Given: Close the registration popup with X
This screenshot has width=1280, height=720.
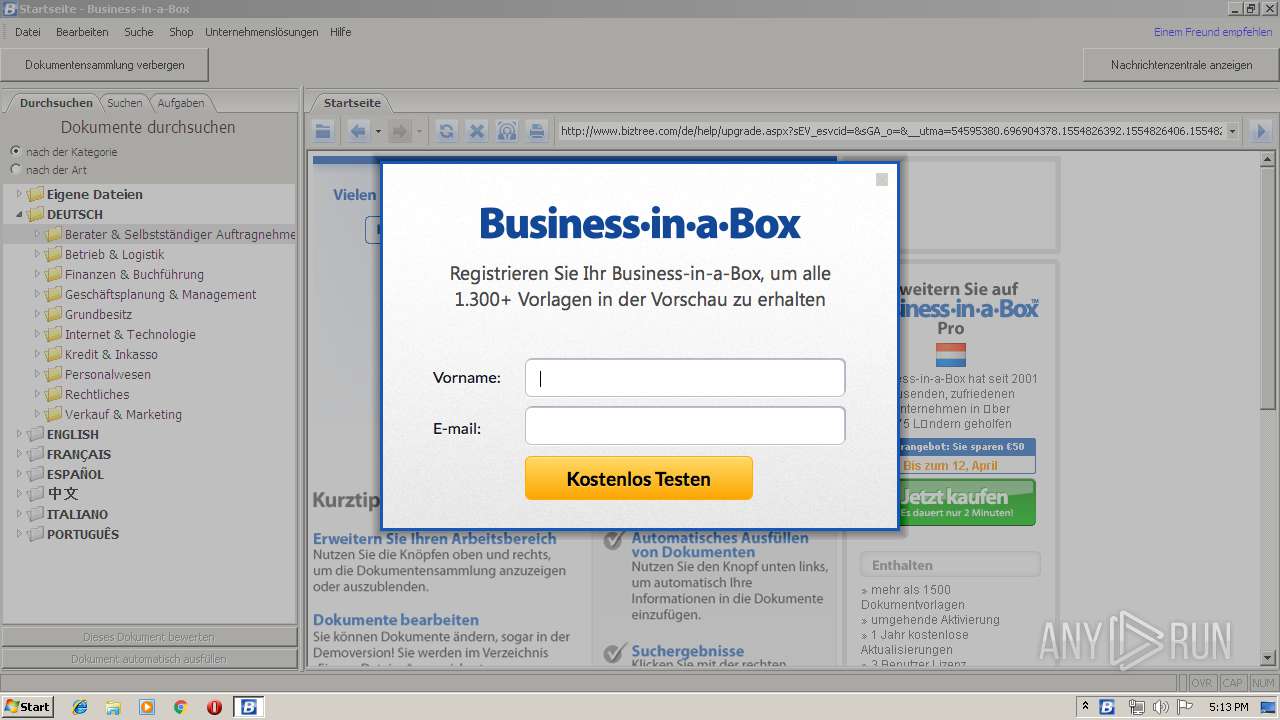Looking at the screenshot, I should 881,180.
